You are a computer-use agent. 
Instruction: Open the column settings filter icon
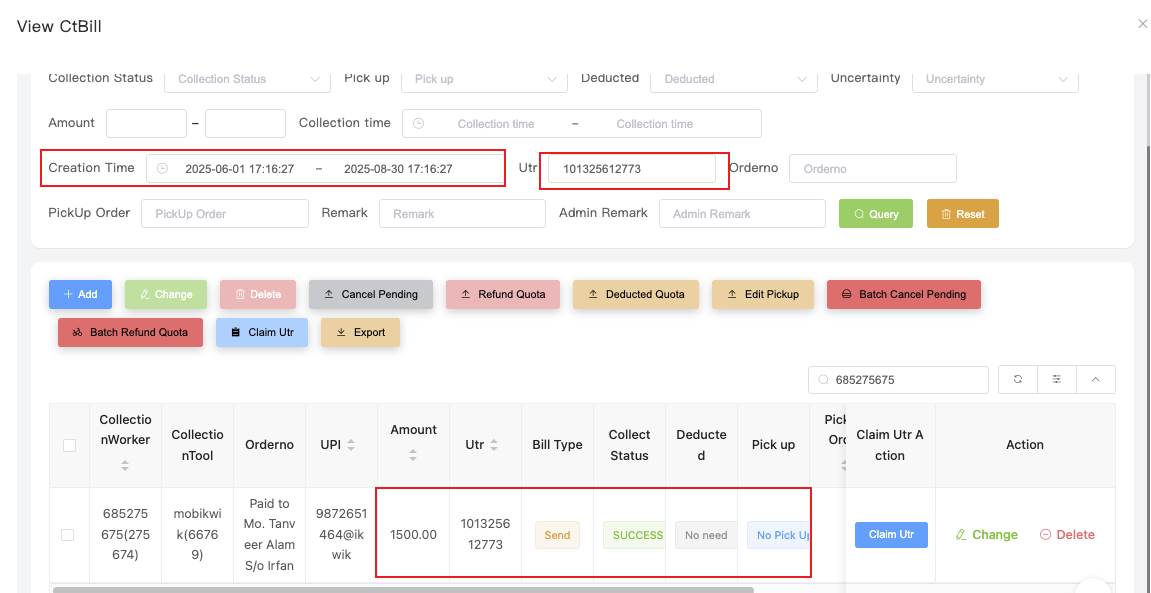click(x=1057, y=380)
